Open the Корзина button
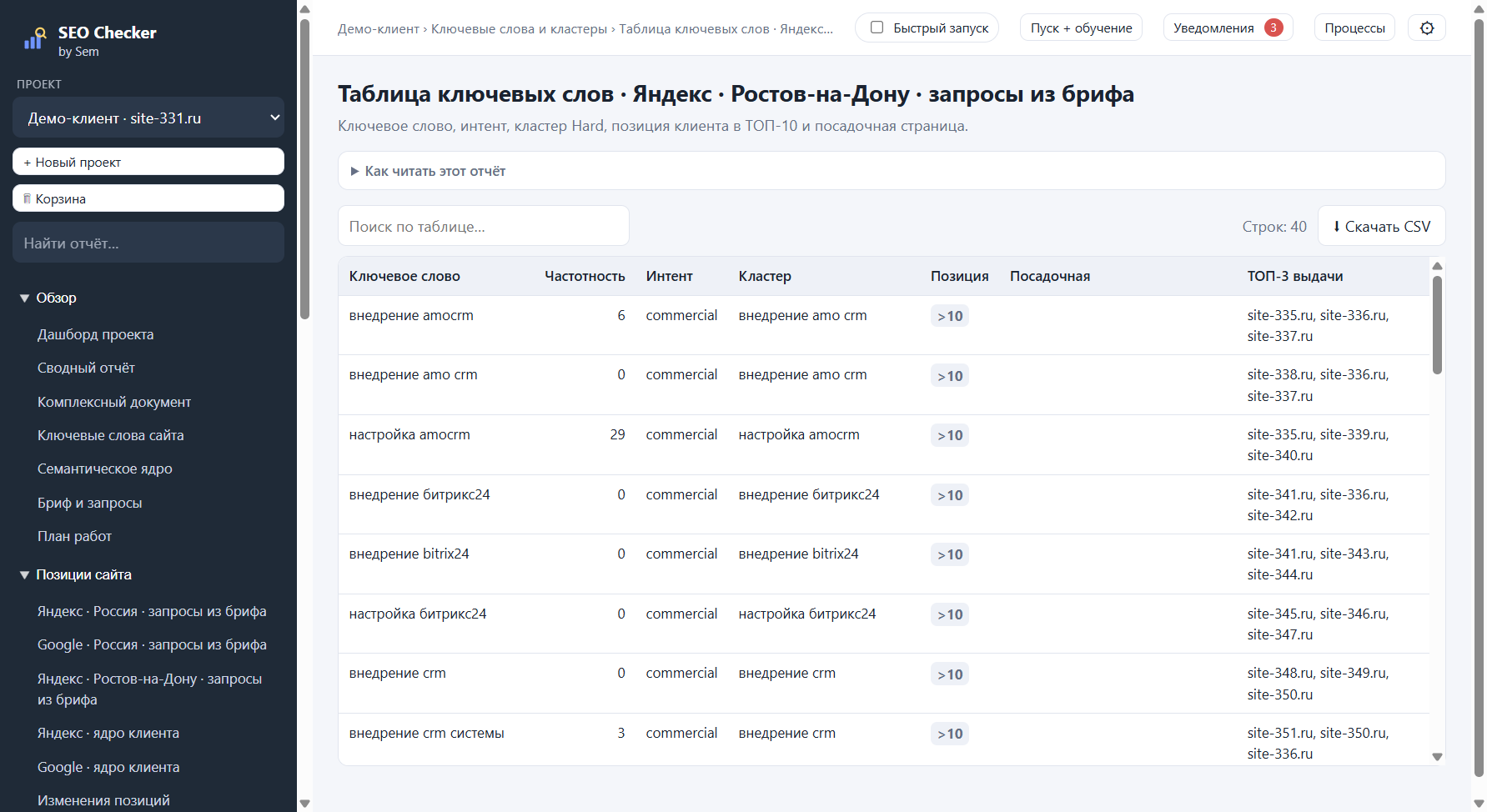 pos(148,198)
